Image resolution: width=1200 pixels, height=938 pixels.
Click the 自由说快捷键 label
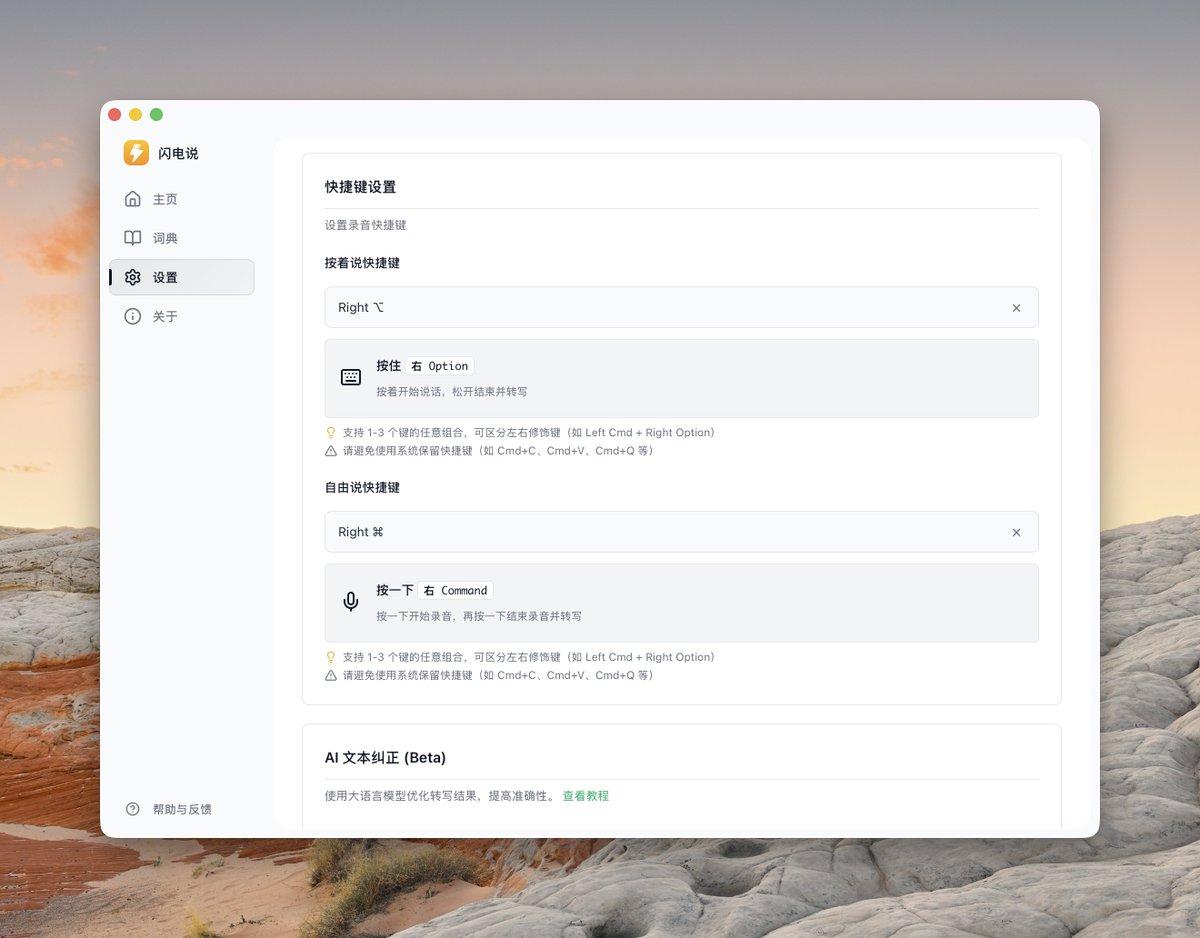[x=362, y=487]
